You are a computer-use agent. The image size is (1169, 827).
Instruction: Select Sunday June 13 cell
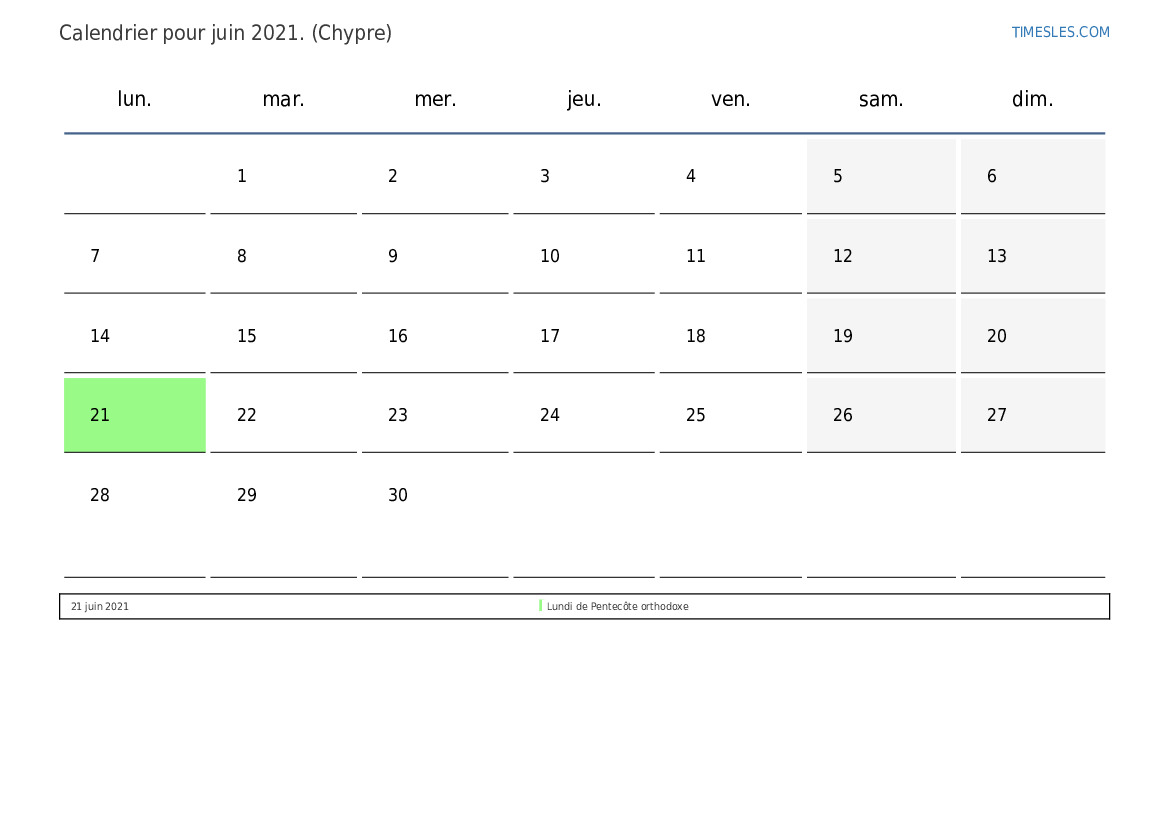tap(1032, 256)
